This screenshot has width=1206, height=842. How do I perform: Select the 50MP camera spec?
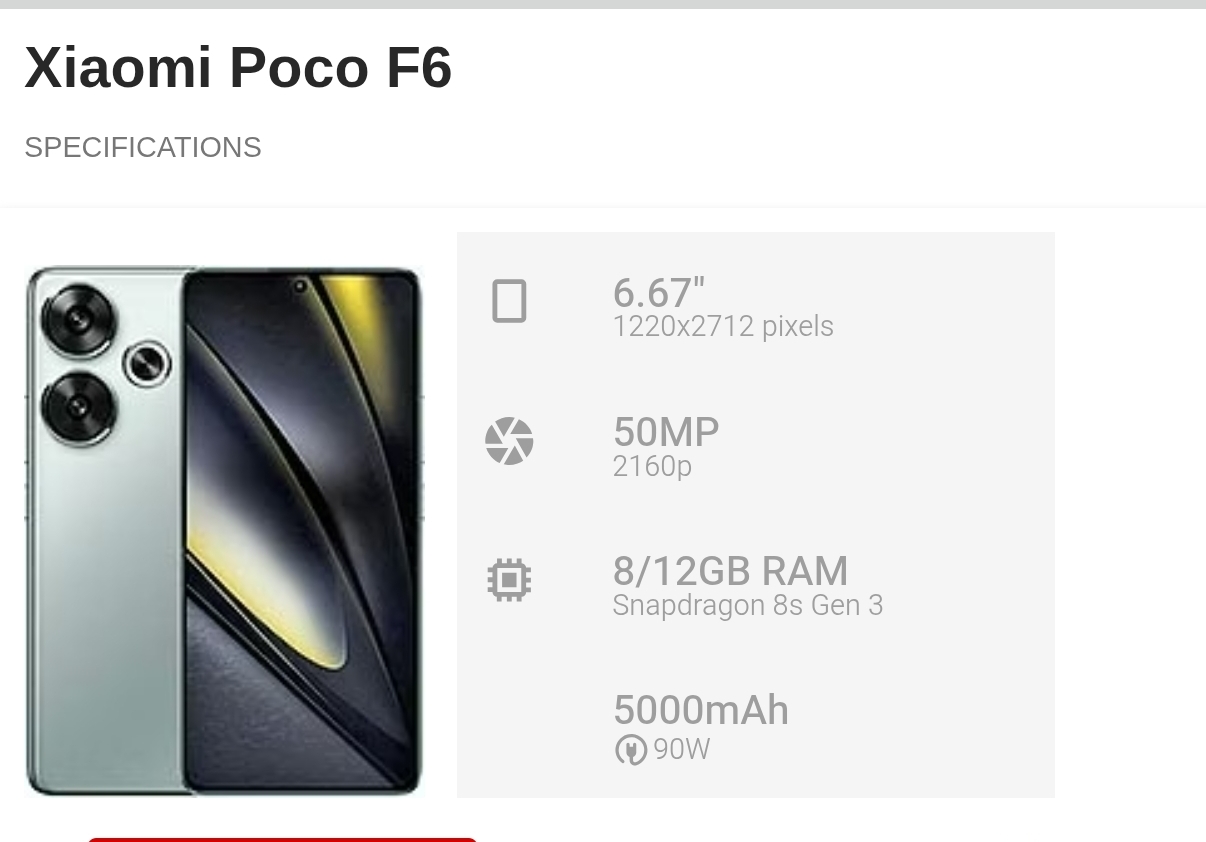[x=665, y=432]
